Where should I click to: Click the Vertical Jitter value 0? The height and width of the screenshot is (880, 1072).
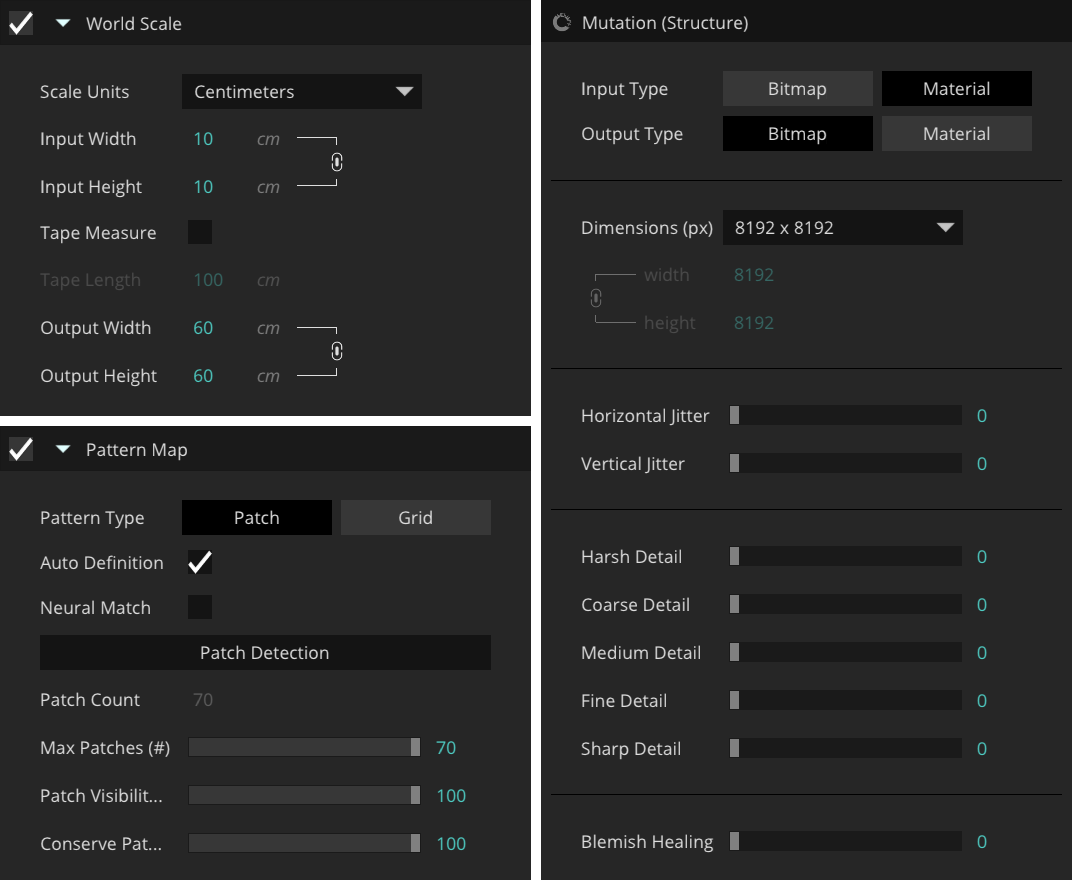pos(982,464)
